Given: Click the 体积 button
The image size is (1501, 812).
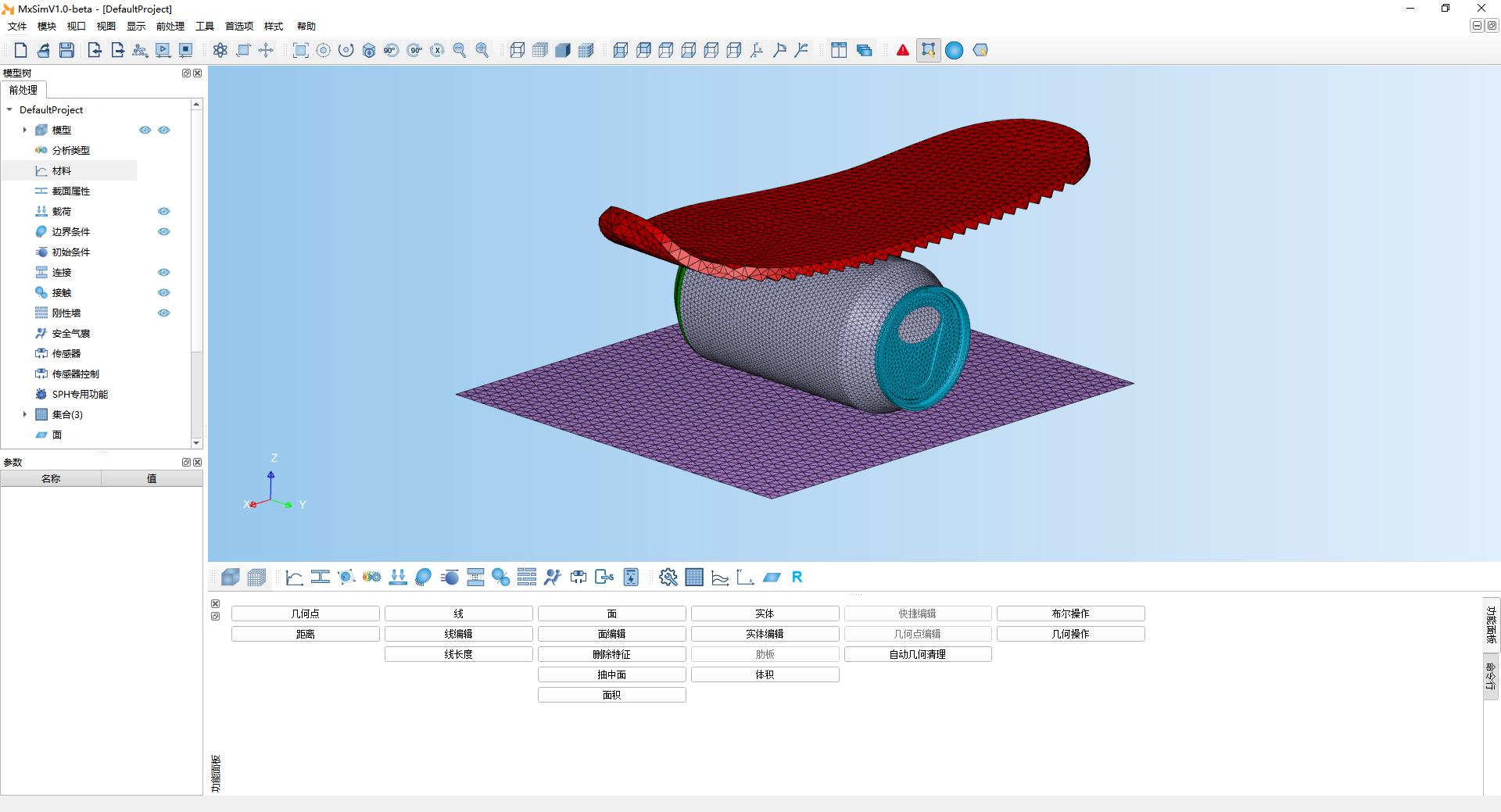Looking at the screenshot, I should pos(765,674).
